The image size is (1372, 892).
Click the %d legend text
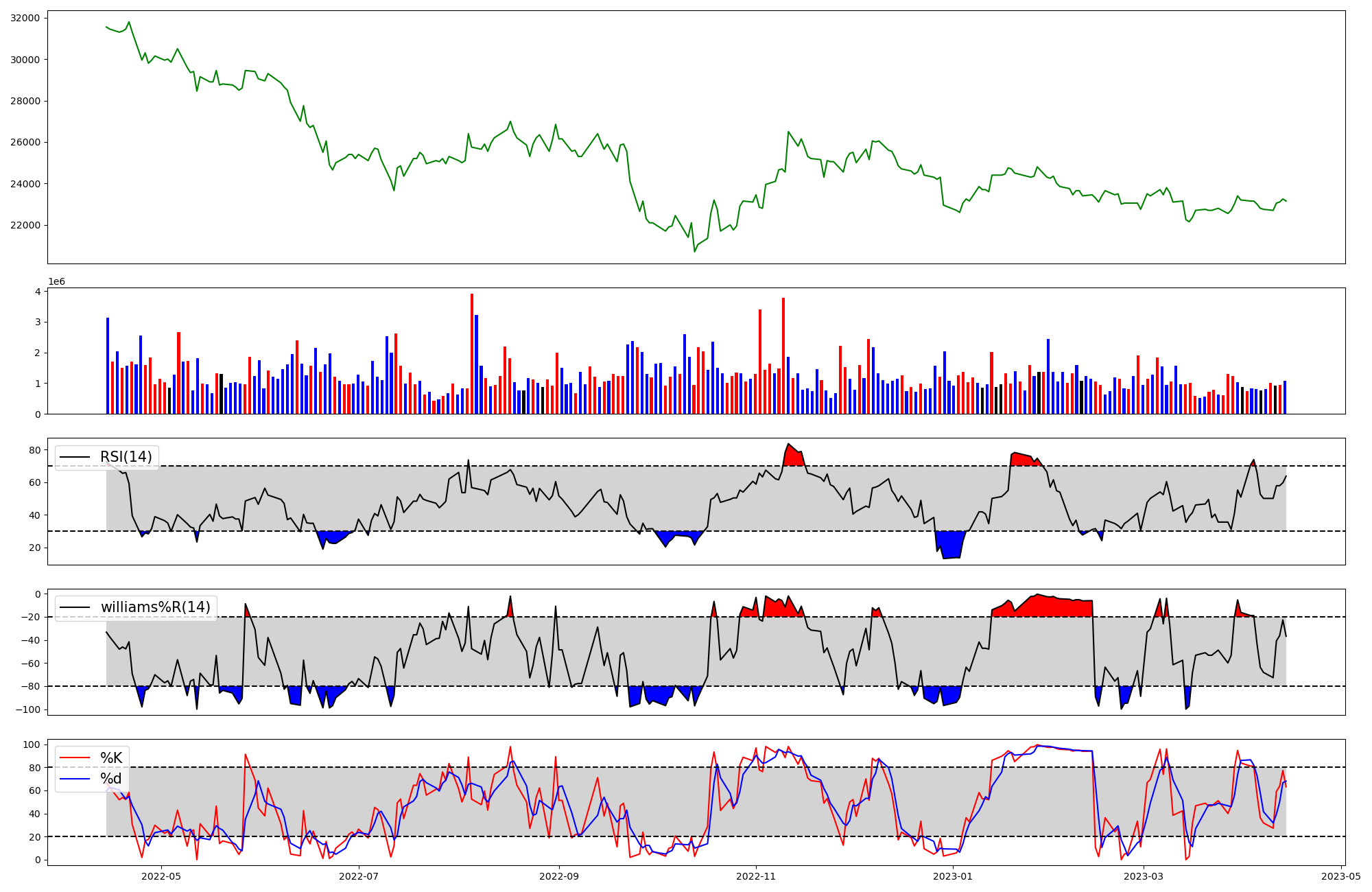coord(111,779)
